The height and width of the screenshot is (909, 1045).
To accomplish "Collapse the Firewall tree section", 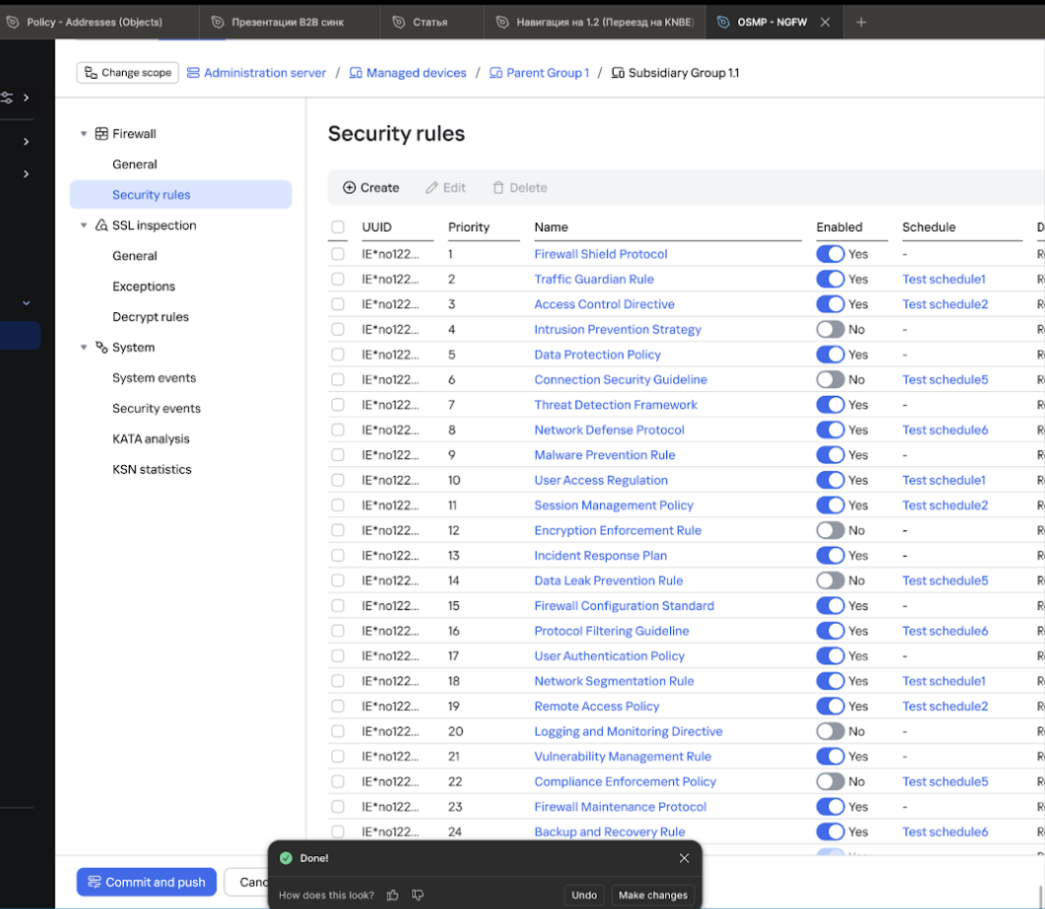I will pyautogui.click(x=84, y=134).
